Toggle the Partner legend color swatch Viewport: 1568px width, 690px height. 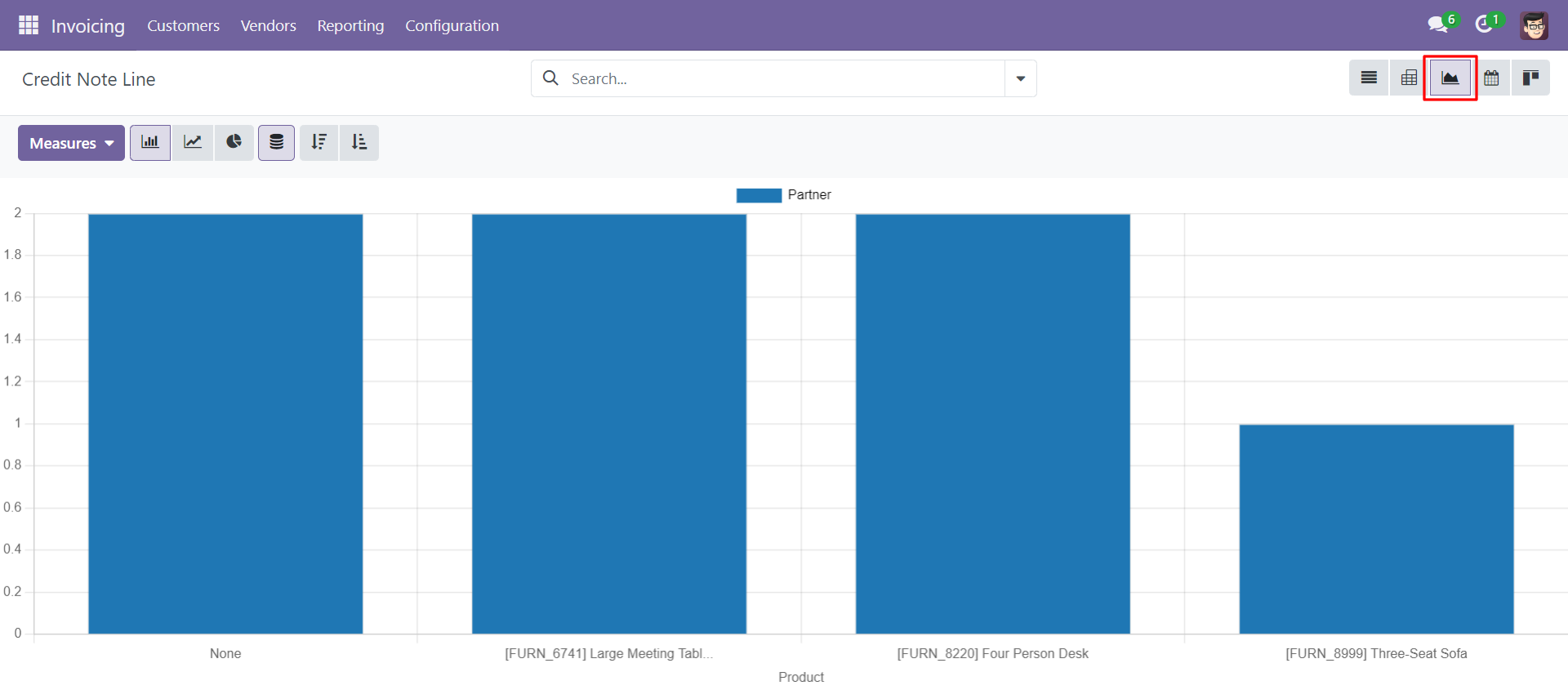759,195
